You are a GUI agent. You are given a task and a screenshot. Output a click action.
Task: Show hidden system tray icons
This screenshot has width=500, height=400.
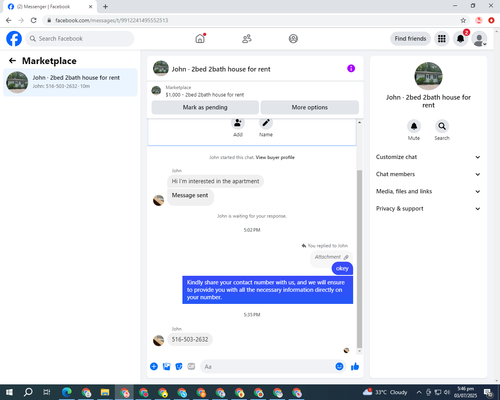[x=419, y=392]
